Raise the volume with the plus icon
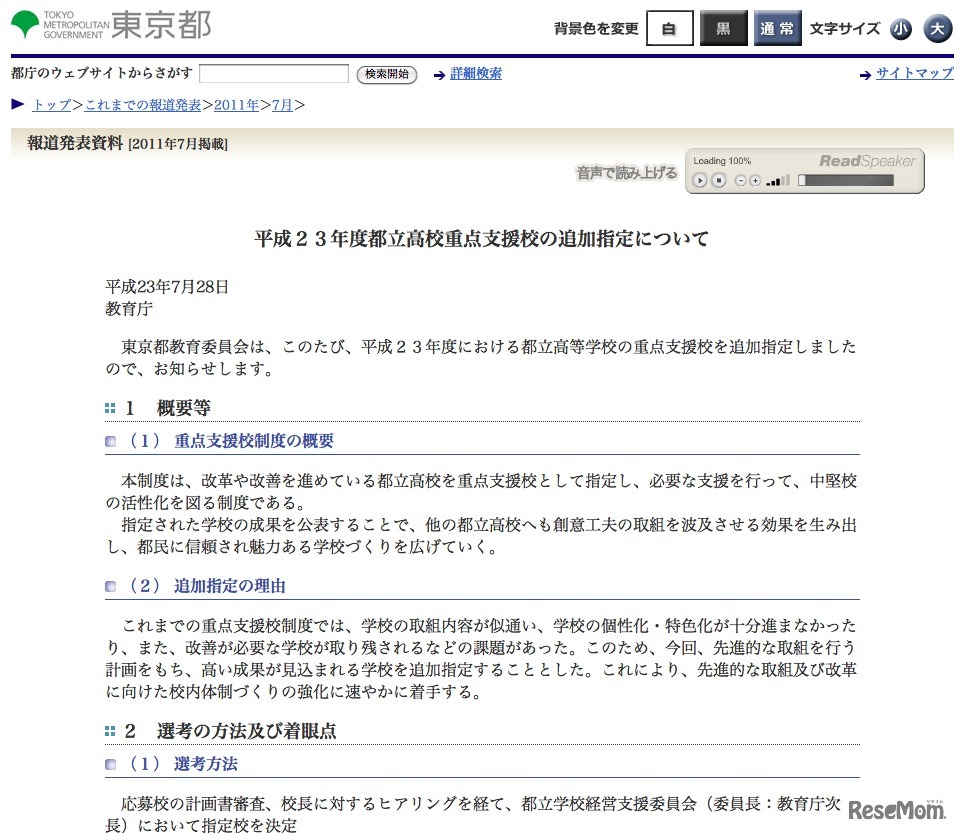 click(755, 181)
